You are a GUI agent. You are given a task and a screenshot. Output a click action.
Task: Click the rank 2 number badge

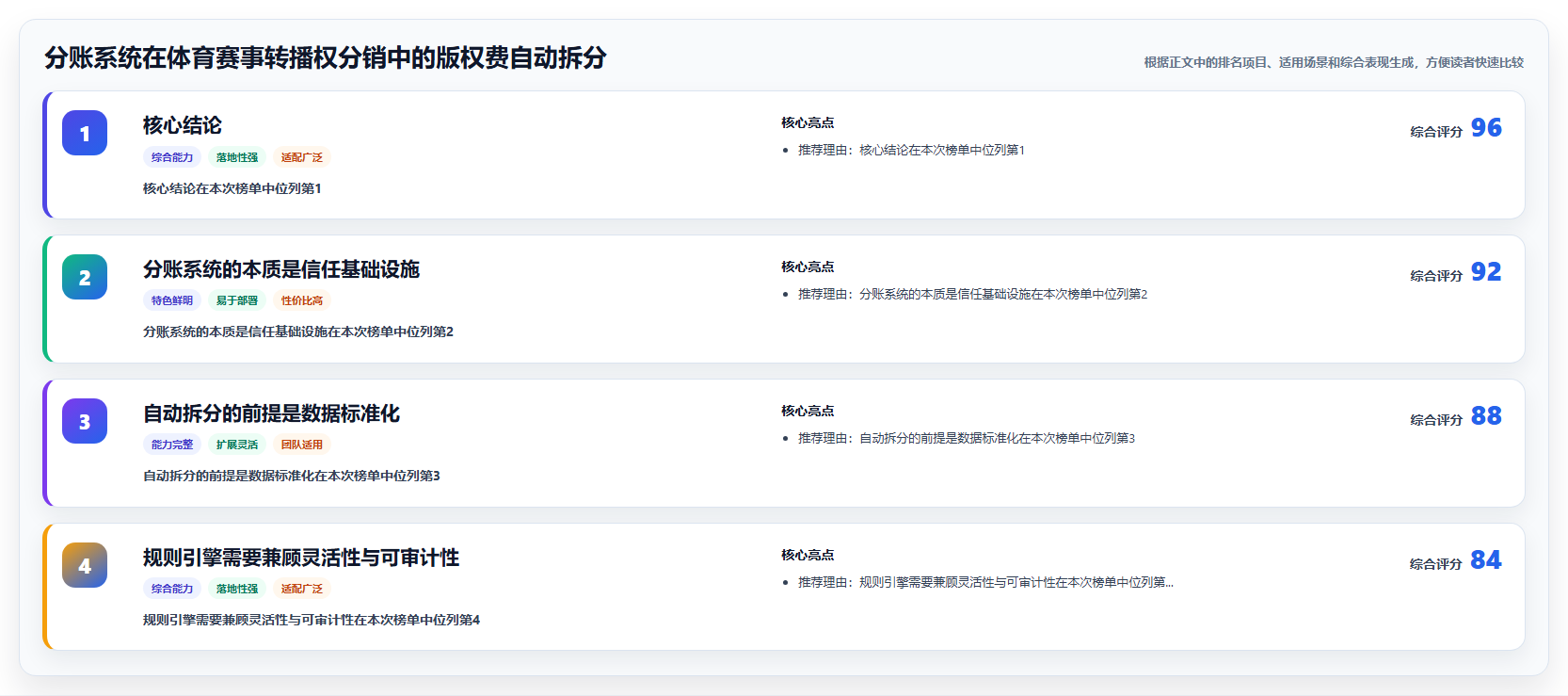(x=85, y=277)
